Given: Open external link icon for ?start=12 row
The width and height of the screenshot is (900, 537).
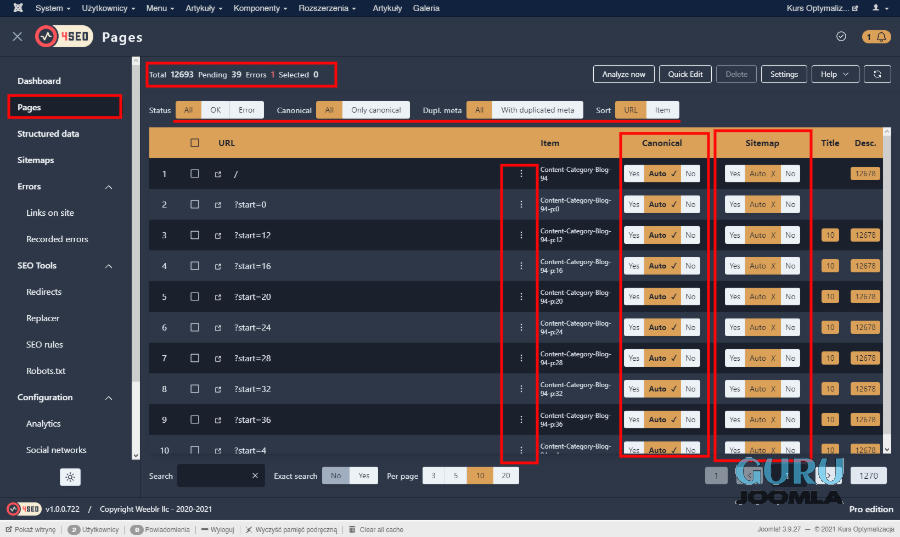Looking at the screenshot, I should click(218, 236).
